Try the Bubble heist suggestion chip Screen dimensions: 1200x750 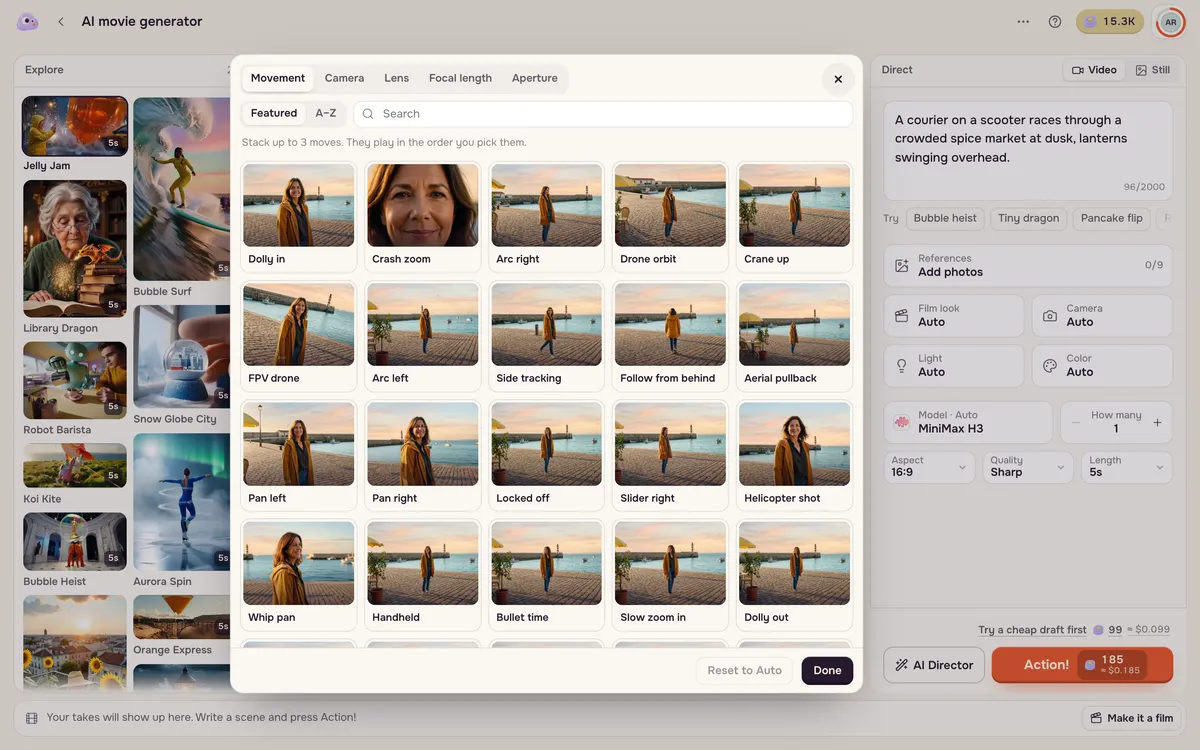(945, 218)
